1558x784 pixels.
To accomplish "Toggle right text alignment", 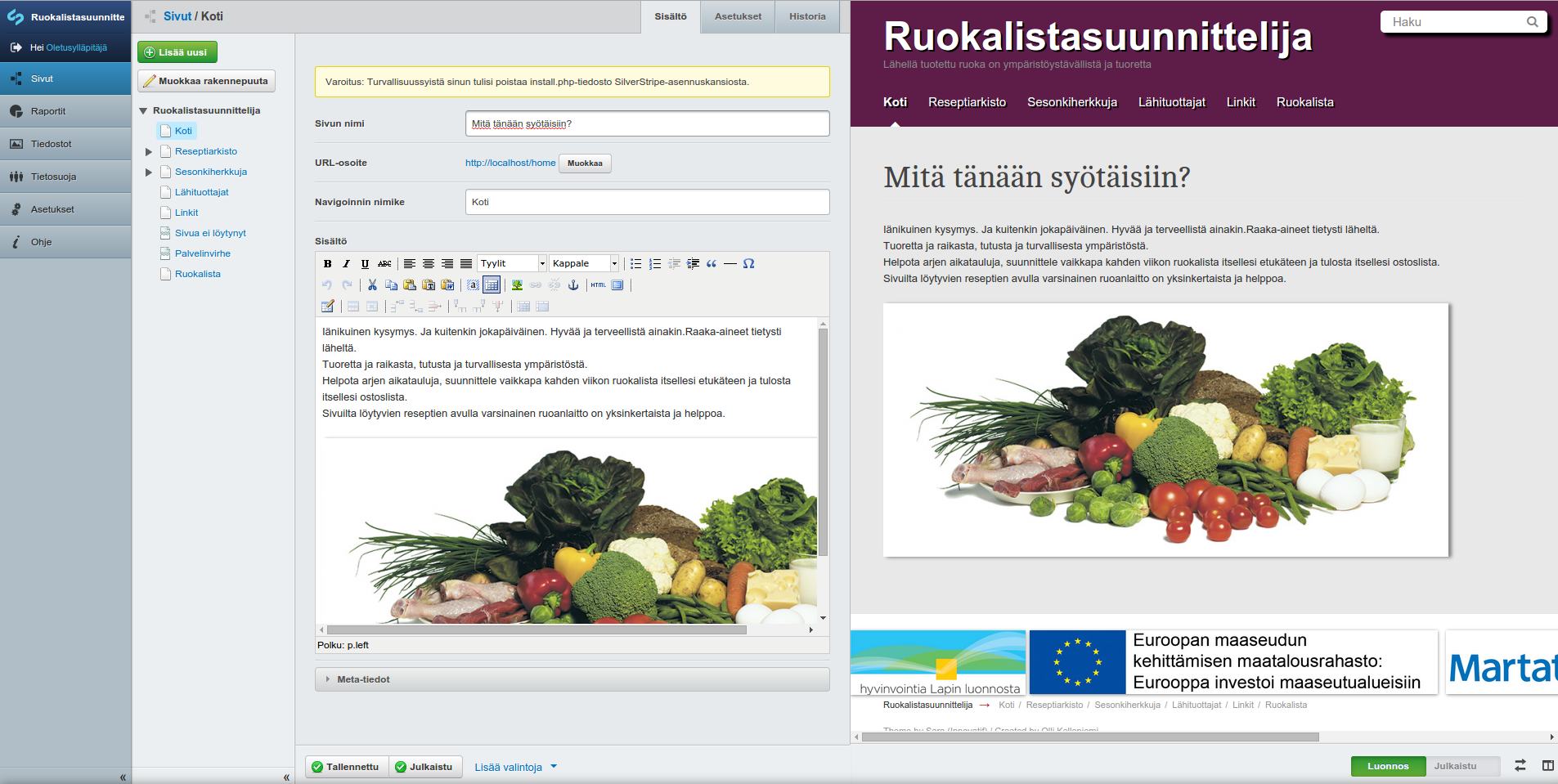I will 447,263.
